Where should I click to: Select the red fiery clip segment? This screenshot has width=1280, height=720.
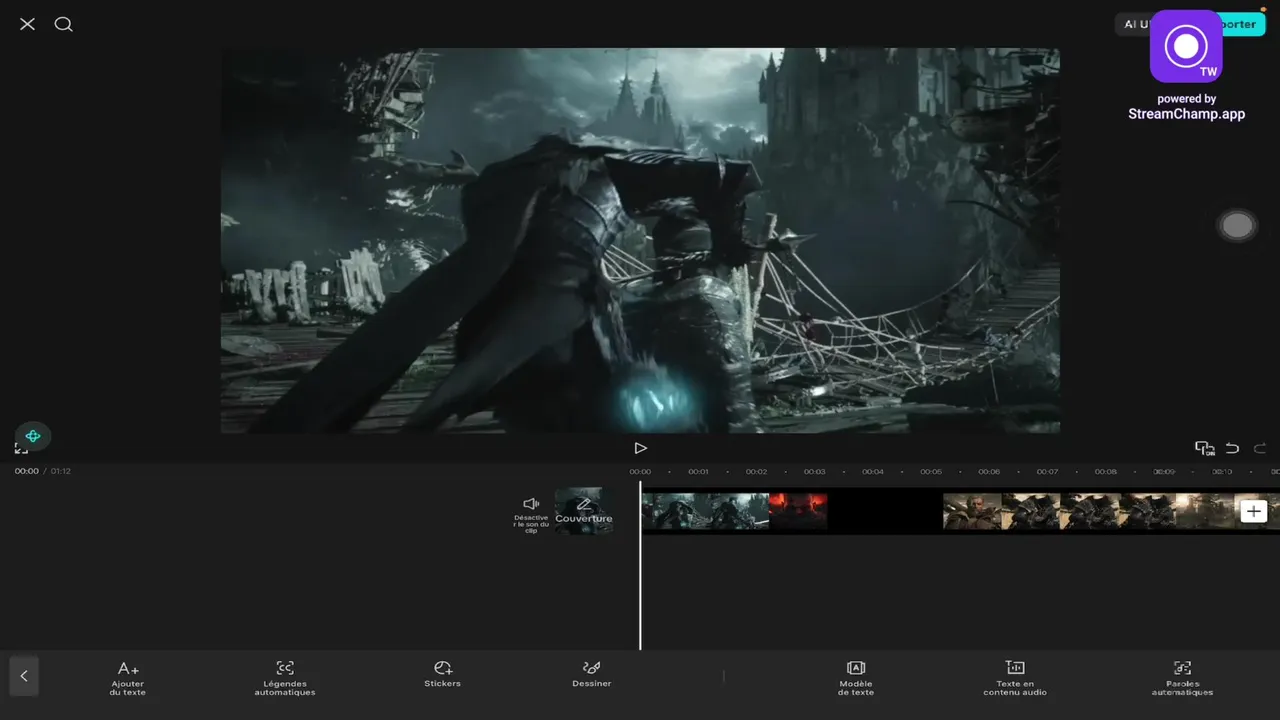tap(798, 511)
